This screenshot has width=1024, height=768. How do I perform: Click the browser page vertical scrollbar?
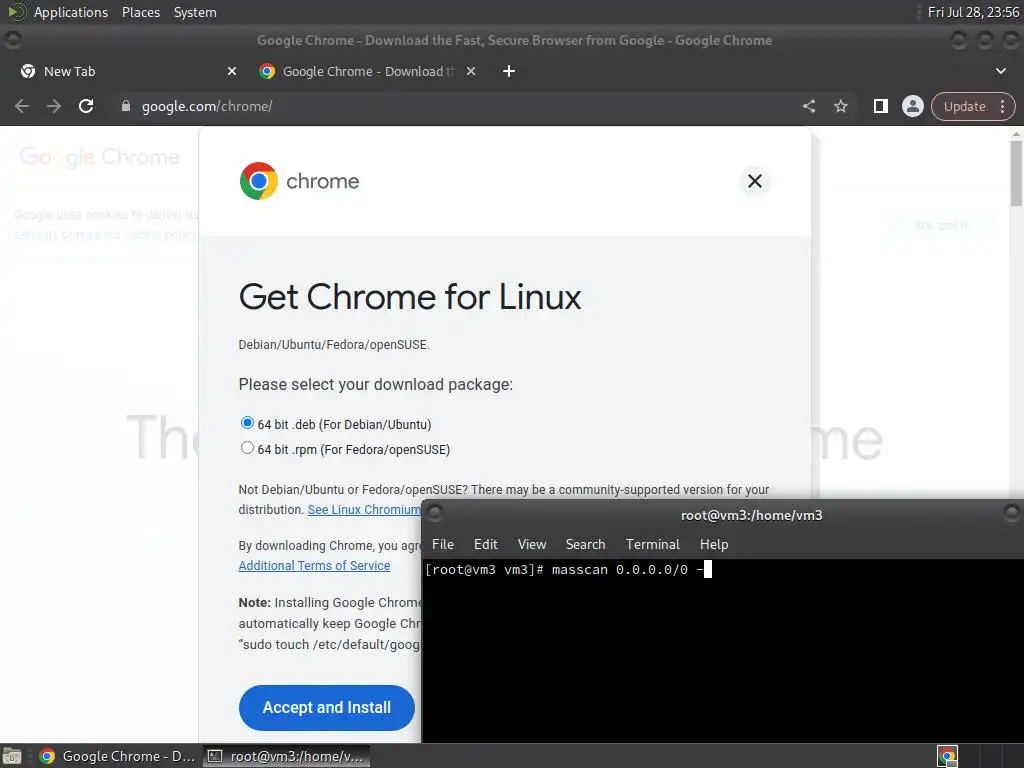click(1016, 173)
